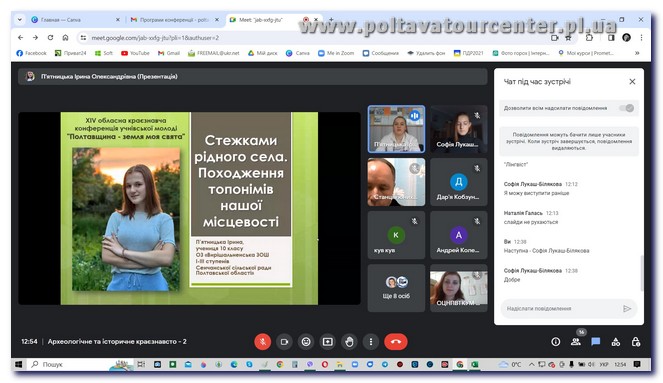Open host controls lock icon

636,342
